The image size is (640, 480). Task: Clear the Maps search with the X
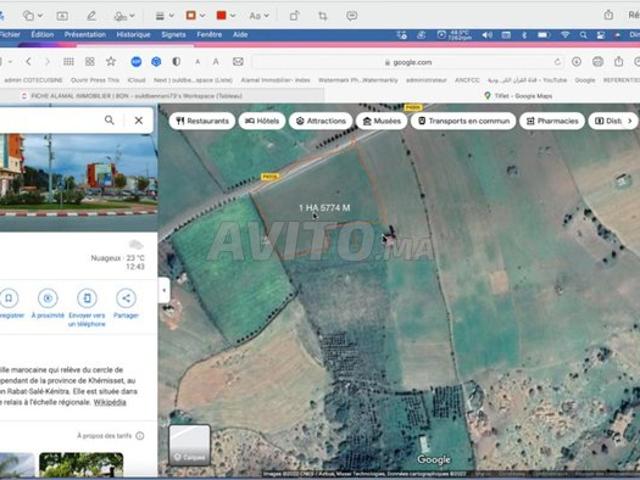point(139,120)
